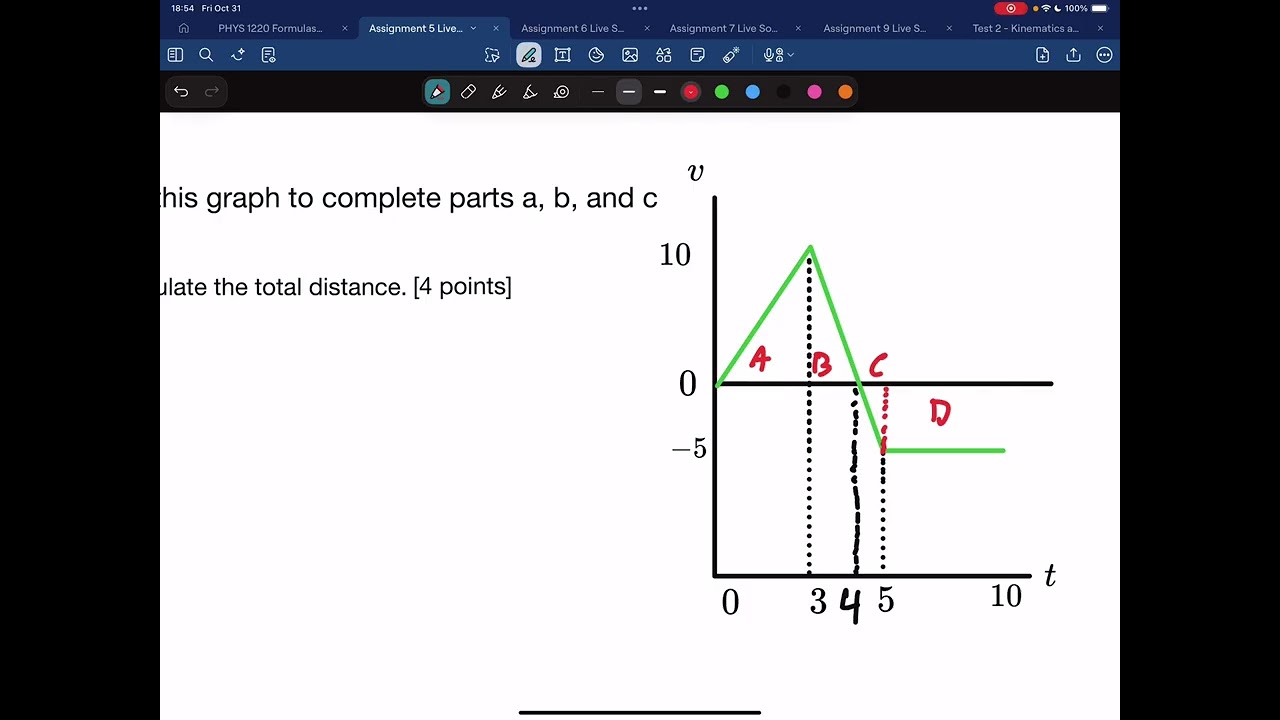
Task: Choose the medium stroke width
Action: click(x=629, y=92)
